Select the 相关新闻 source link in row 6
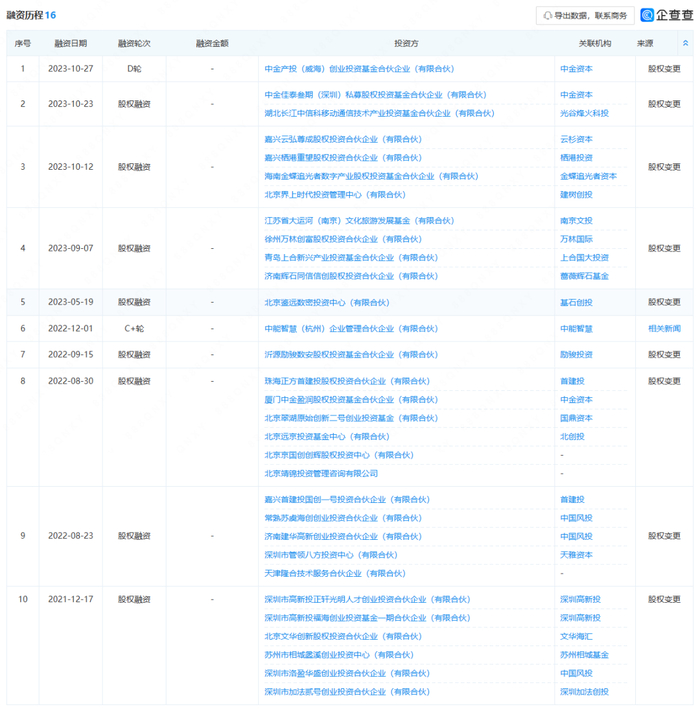 664,328
